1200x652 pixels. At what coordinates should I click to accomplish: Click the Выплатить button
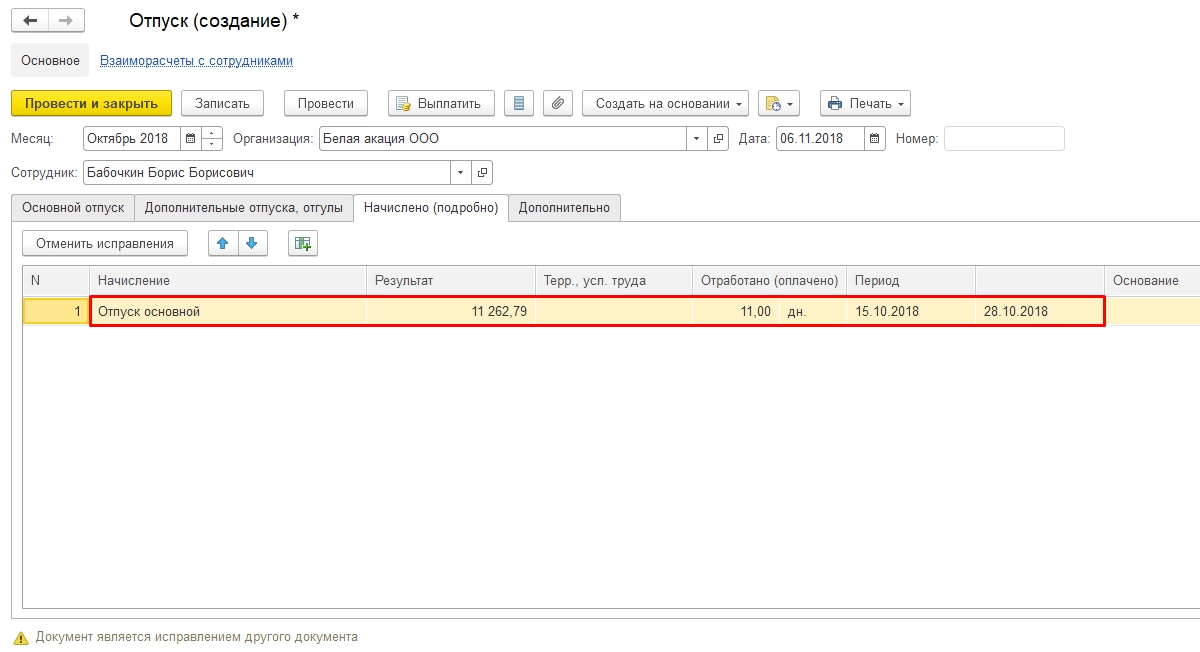[440, 103]
